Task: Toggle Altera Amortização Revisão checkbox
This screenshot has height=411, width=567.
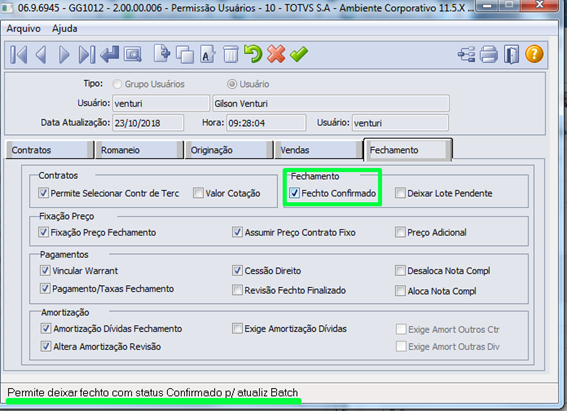Action: (46, 346)
